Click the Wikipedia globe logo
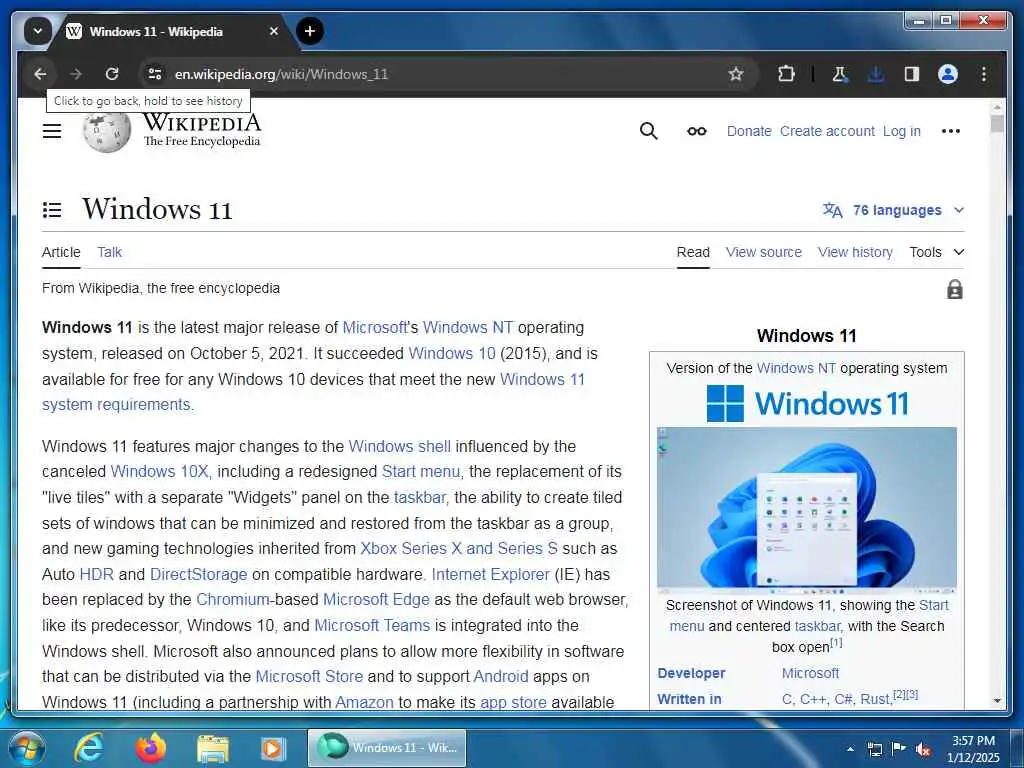Screen dimensions: 1024x768 coord(106,131)
